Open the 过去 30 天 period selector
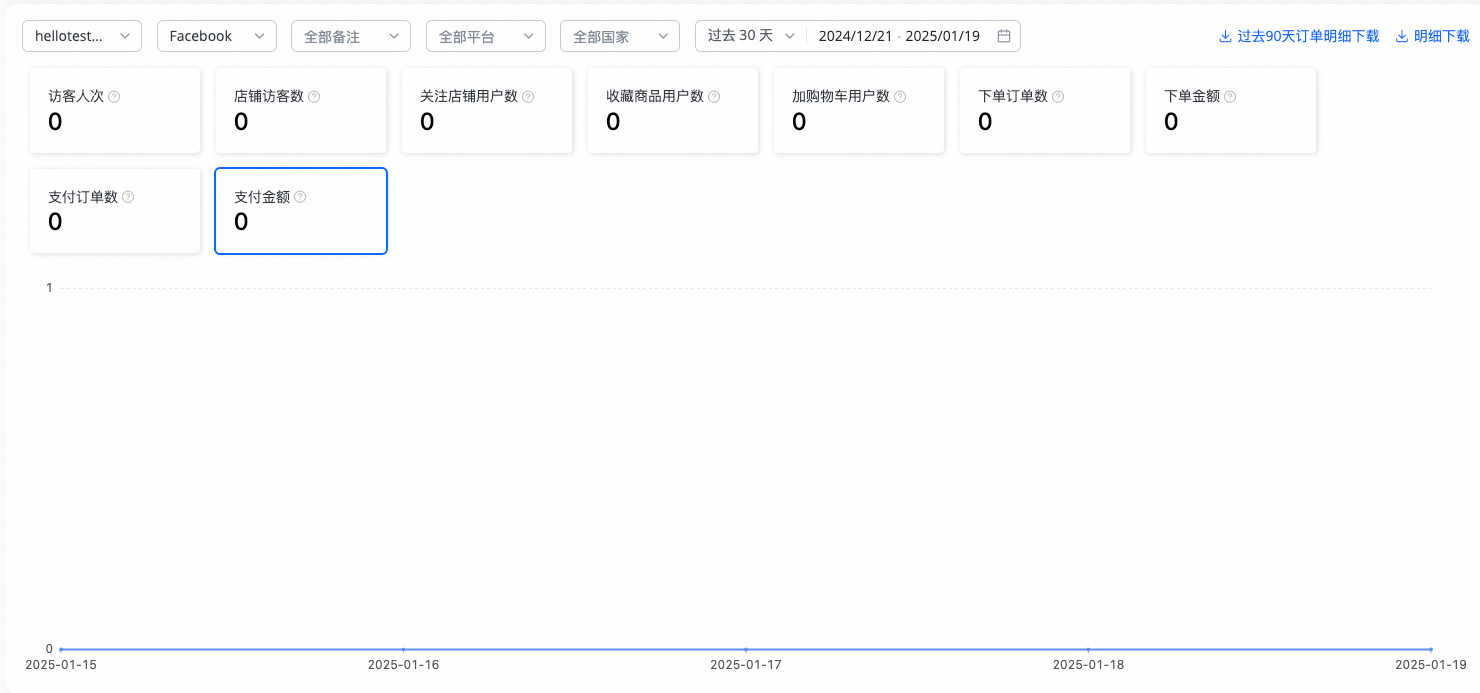1480x693 pixels. [x=751, y=36]
